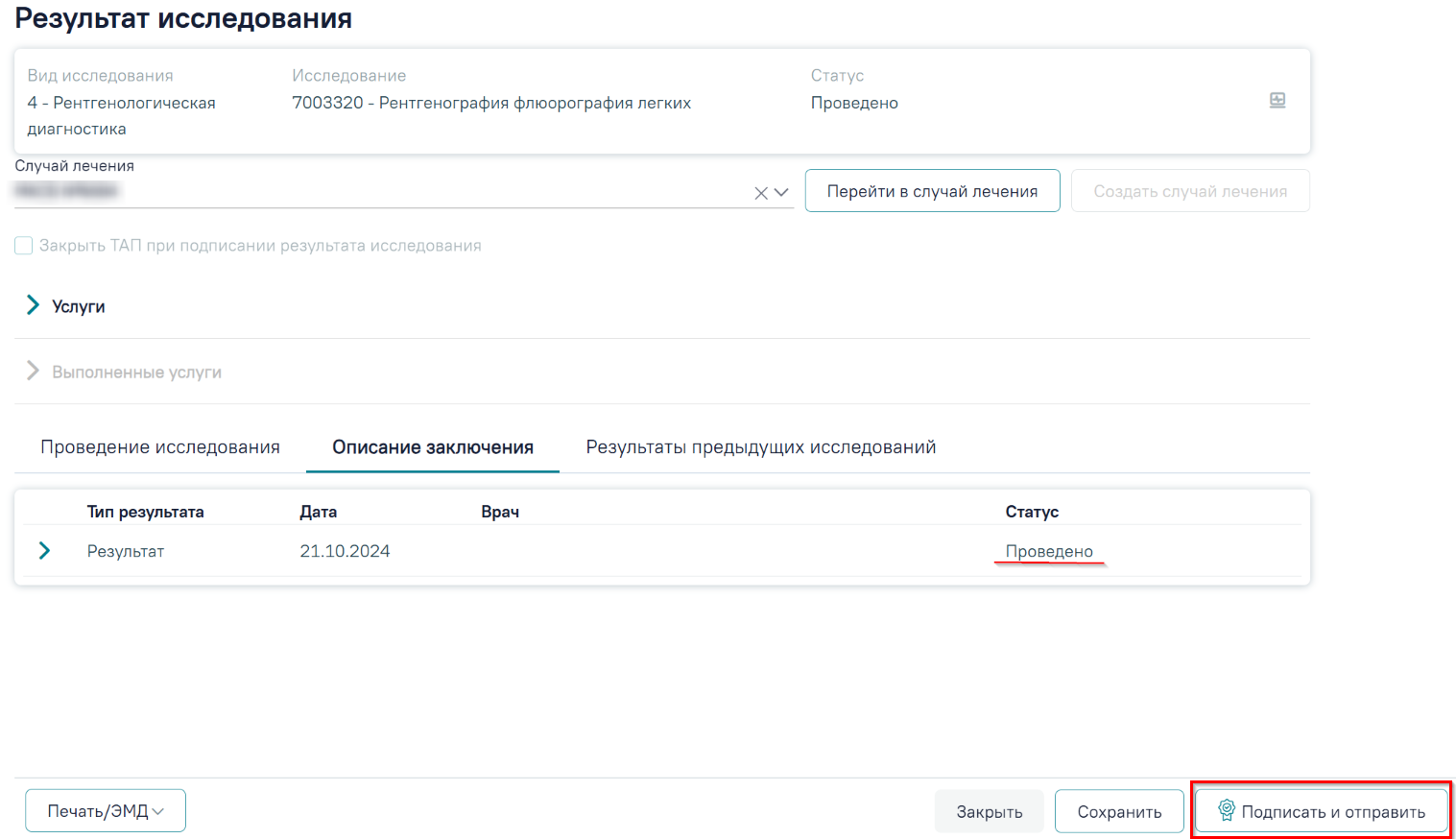Click Перейти в случай лечения button
Image resolution: width=1456 pixels, height=839 pixels.
click(x=932, y=191)
